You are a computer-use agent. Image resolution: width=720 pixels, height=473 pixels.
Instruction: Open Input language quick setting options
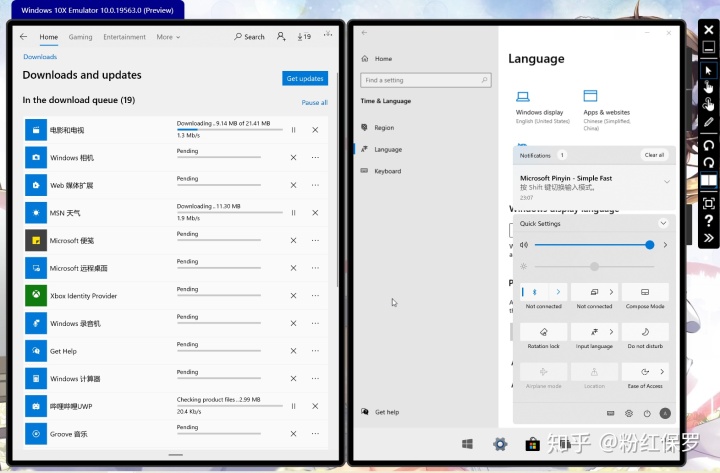click(x=611, y=332)
